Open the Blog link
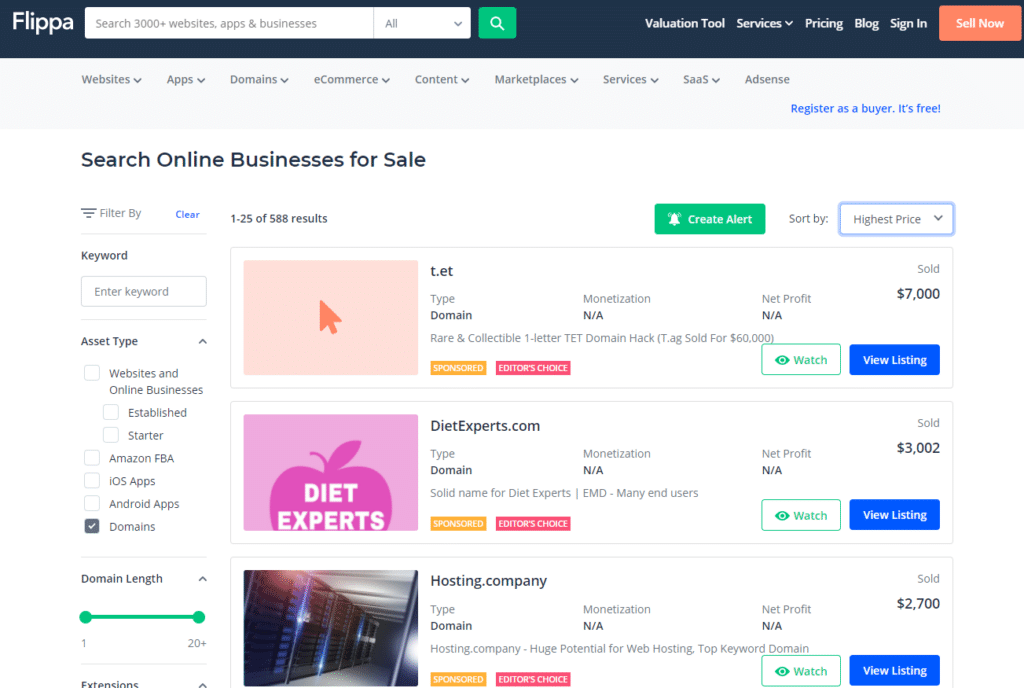The image size is (1024, 688). (866, 23)
